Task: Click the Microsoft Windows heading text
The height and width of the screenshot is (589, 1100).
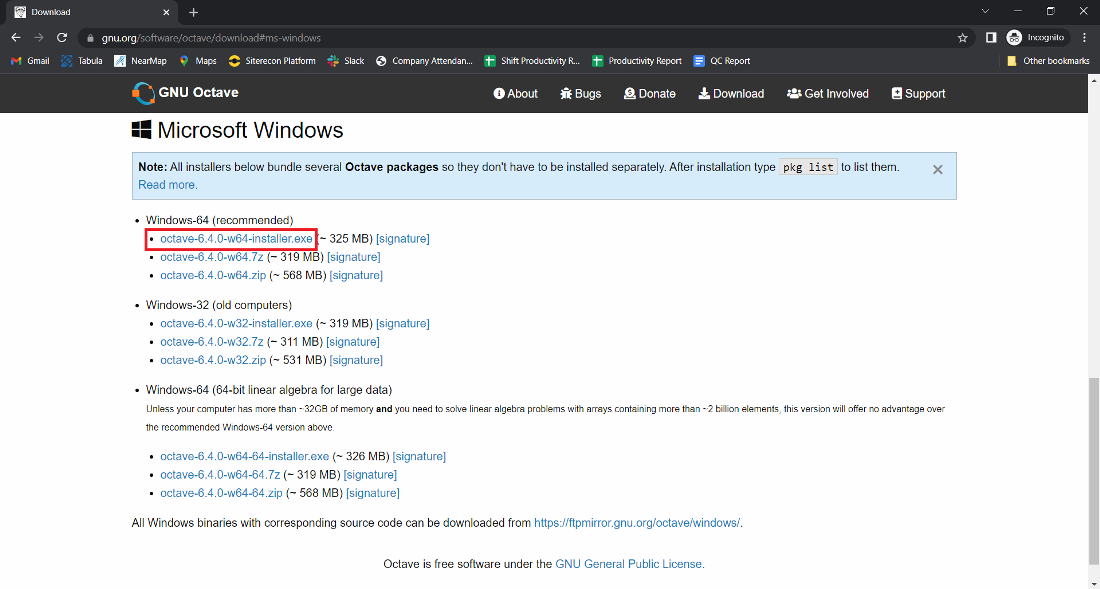Action: click(x=250, y=130)
